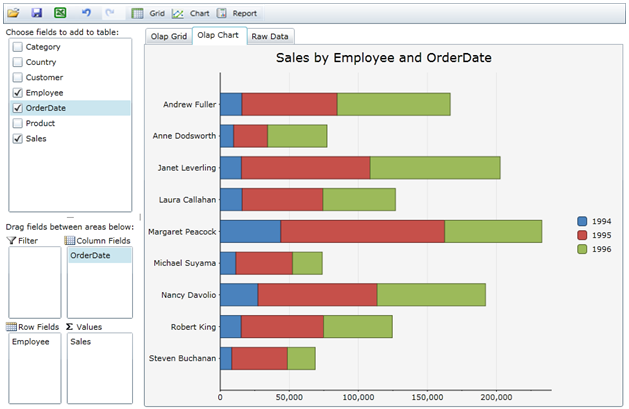Click the blue 1994 legend swatch

click(x=583, y=221)
